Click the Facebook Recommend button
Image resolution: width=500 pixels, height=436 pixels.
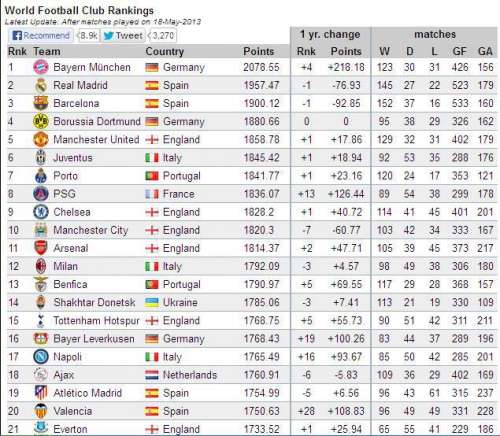(41, 35)
